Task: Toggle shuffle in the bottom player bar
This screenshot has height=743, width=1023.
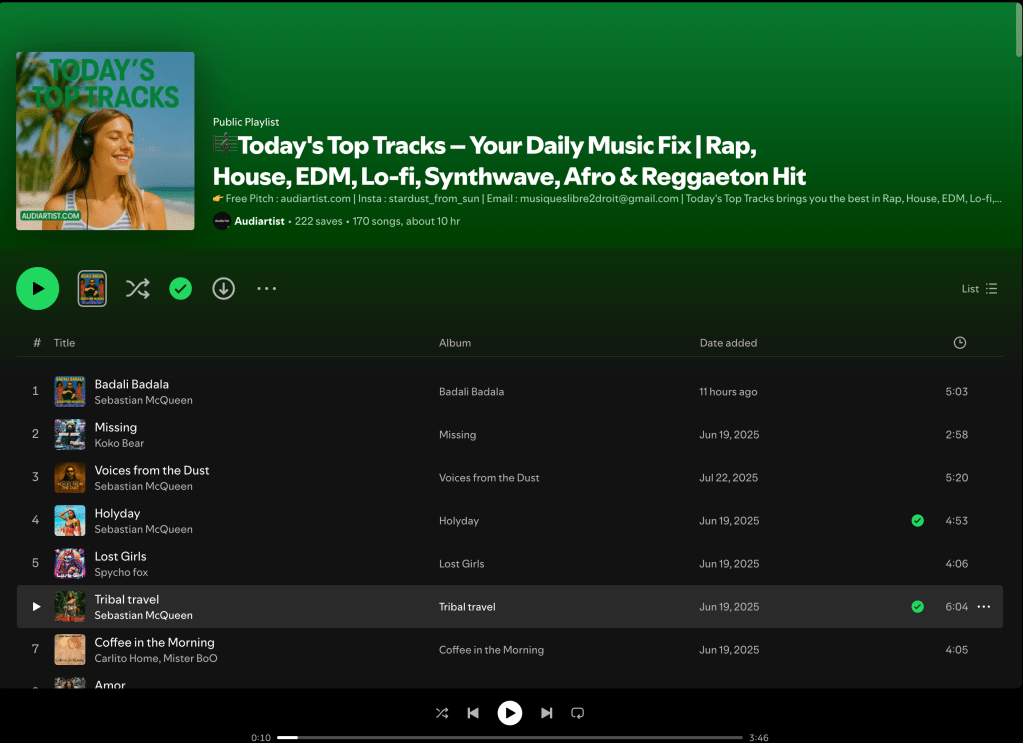Action: (x=442, y=713)
